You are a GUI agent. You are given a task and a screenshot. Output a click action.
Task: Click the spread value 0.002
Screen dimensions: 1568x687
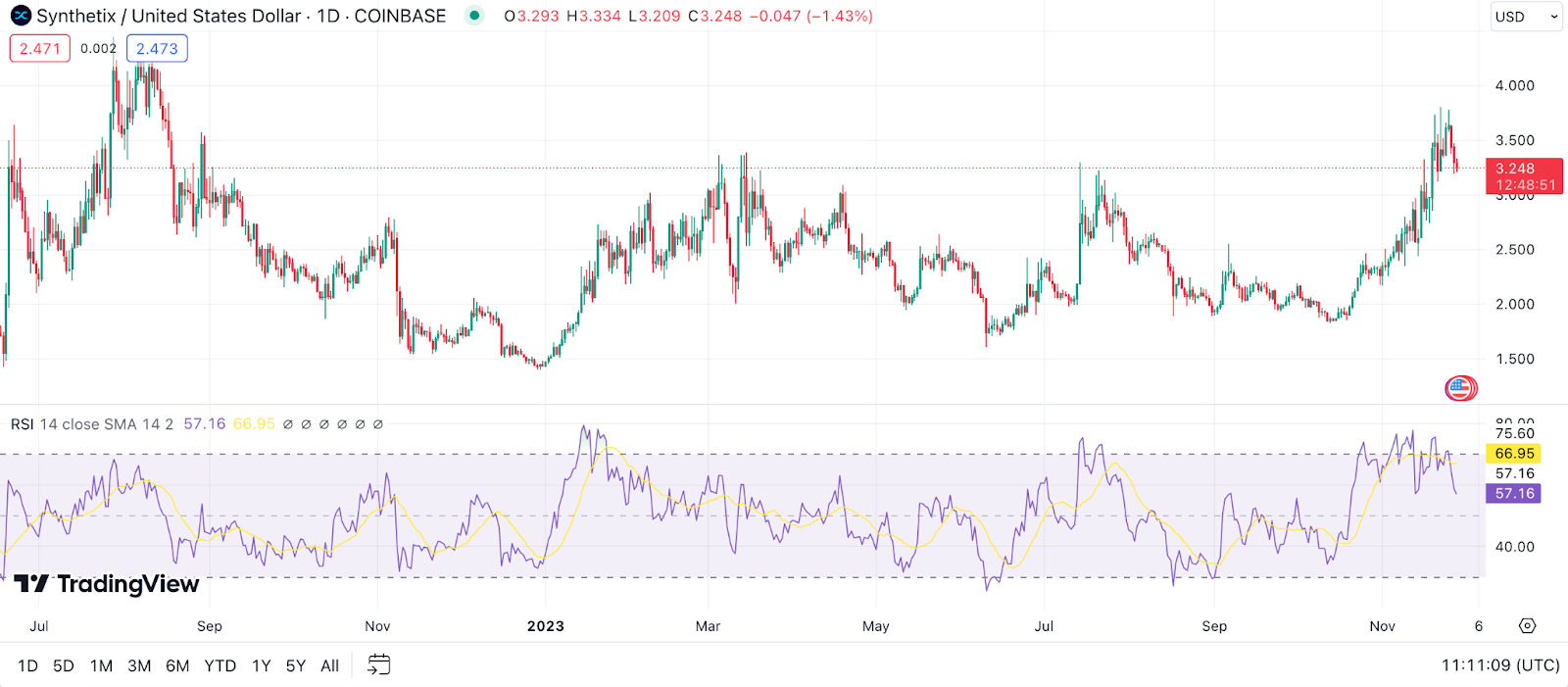click(x=98, y=48)
